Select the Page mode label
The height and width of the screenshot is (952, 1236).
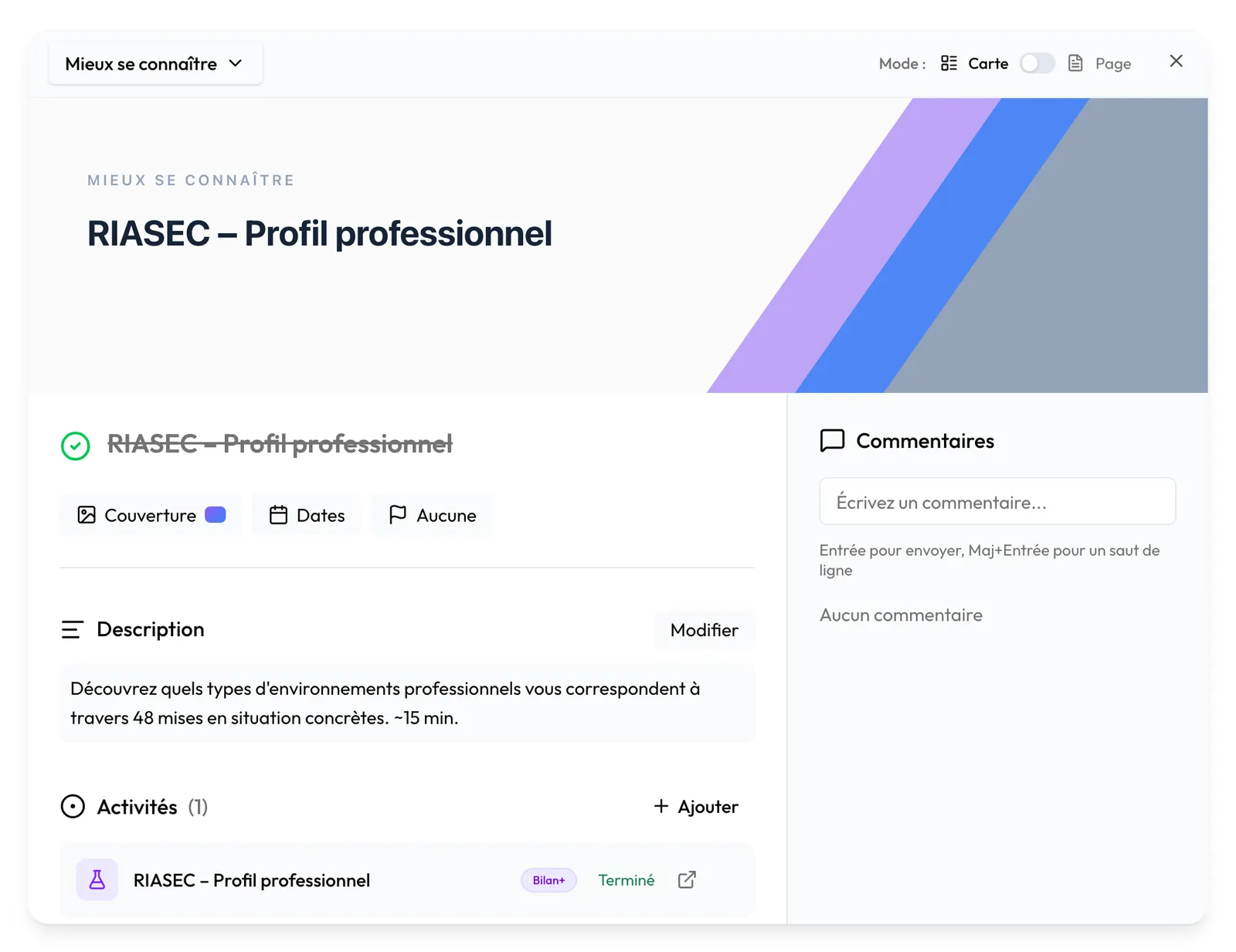tap(1112, 64)
